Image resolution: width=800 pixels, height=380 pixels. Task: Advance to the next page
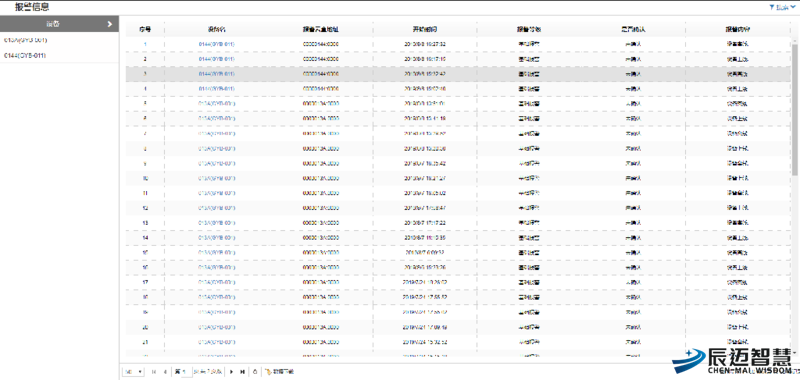(231, 372)
